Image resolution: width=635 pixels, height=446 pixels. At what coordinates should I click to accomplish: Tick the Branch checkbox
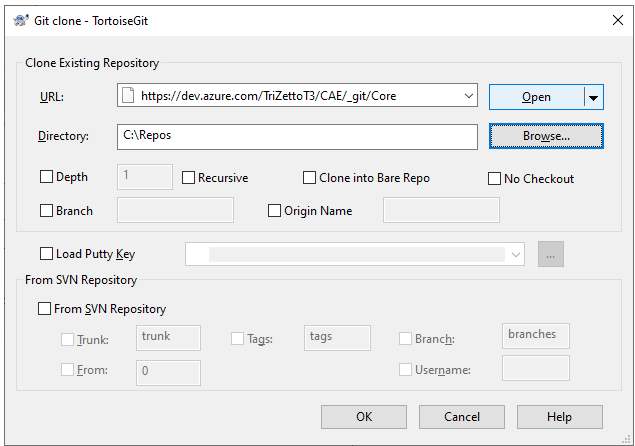coord(47,211)
